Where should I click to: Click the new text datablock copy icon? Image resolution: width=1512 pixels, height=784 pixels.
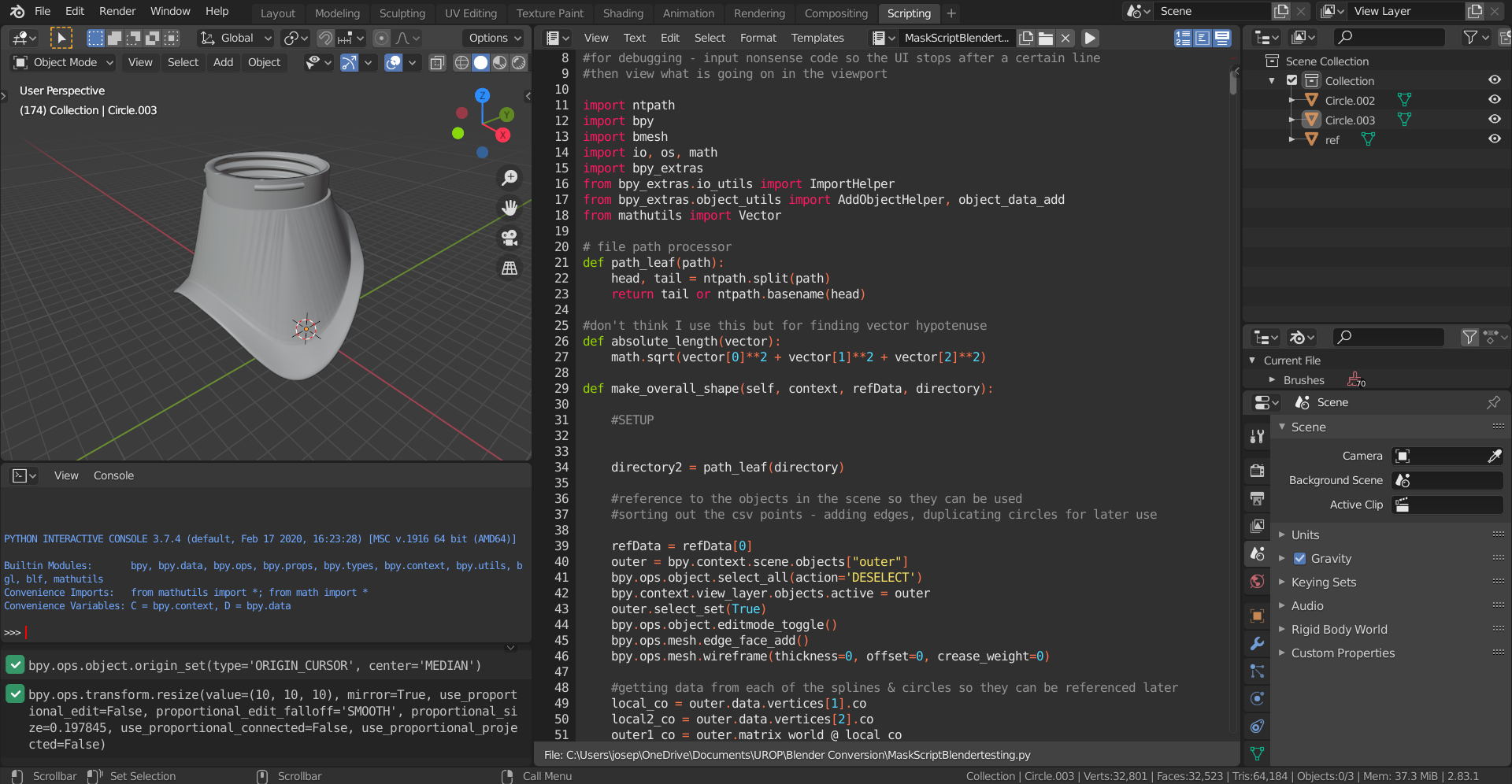click(x=1026, y=38)
